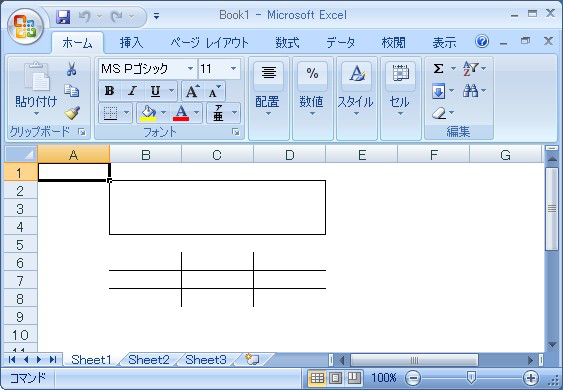Click the Redo arrow icon

(117, 17)
